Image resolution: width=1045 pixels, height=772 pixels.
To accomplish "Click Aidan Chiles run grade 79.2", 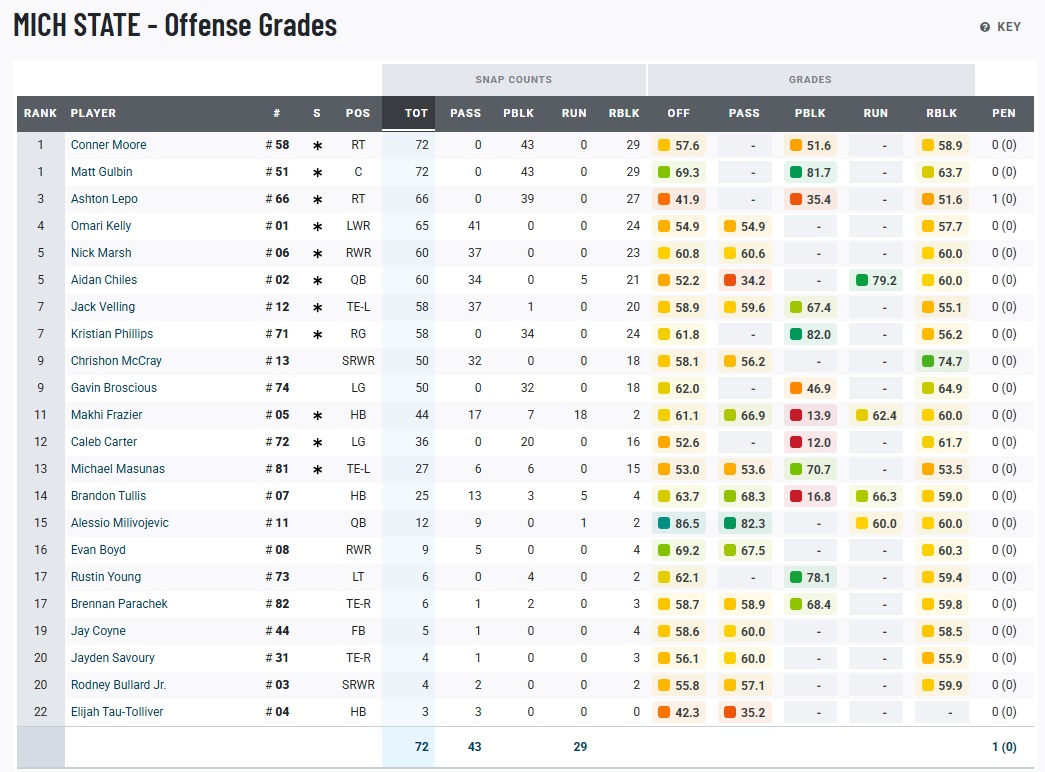I will 875,280.
